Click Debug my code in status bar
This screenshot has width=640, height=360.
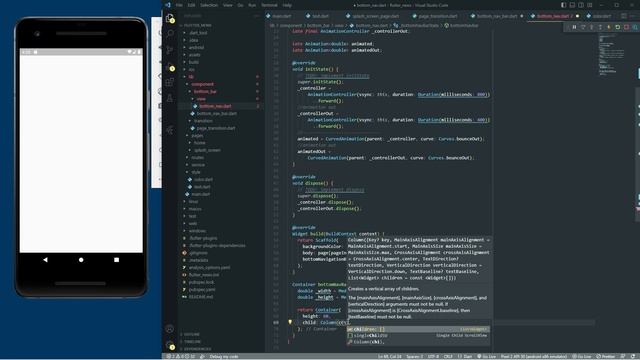[224, 356]
